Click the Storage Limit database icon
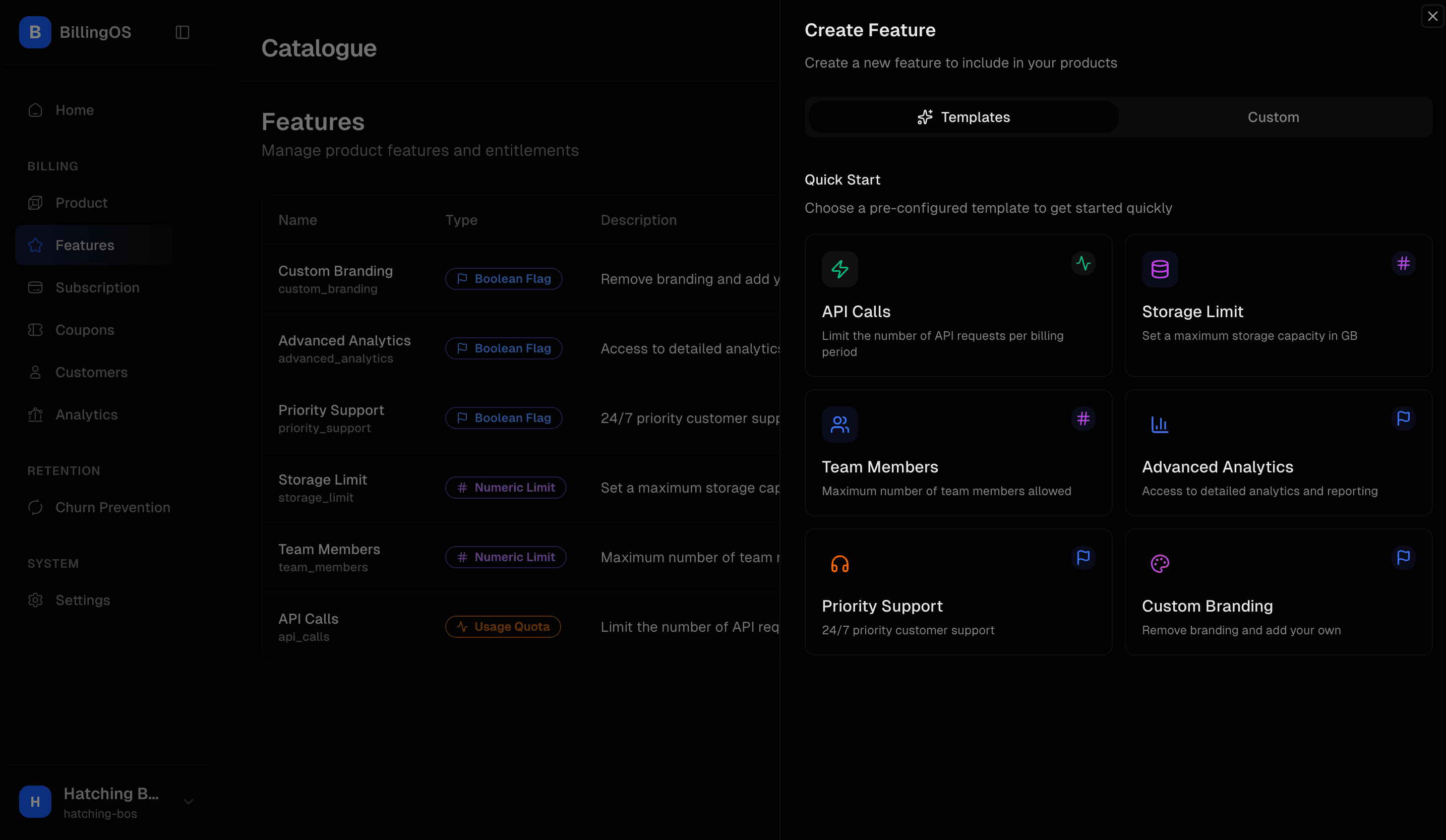The width and height of the screenshot is (1446, 840). 1160,269
